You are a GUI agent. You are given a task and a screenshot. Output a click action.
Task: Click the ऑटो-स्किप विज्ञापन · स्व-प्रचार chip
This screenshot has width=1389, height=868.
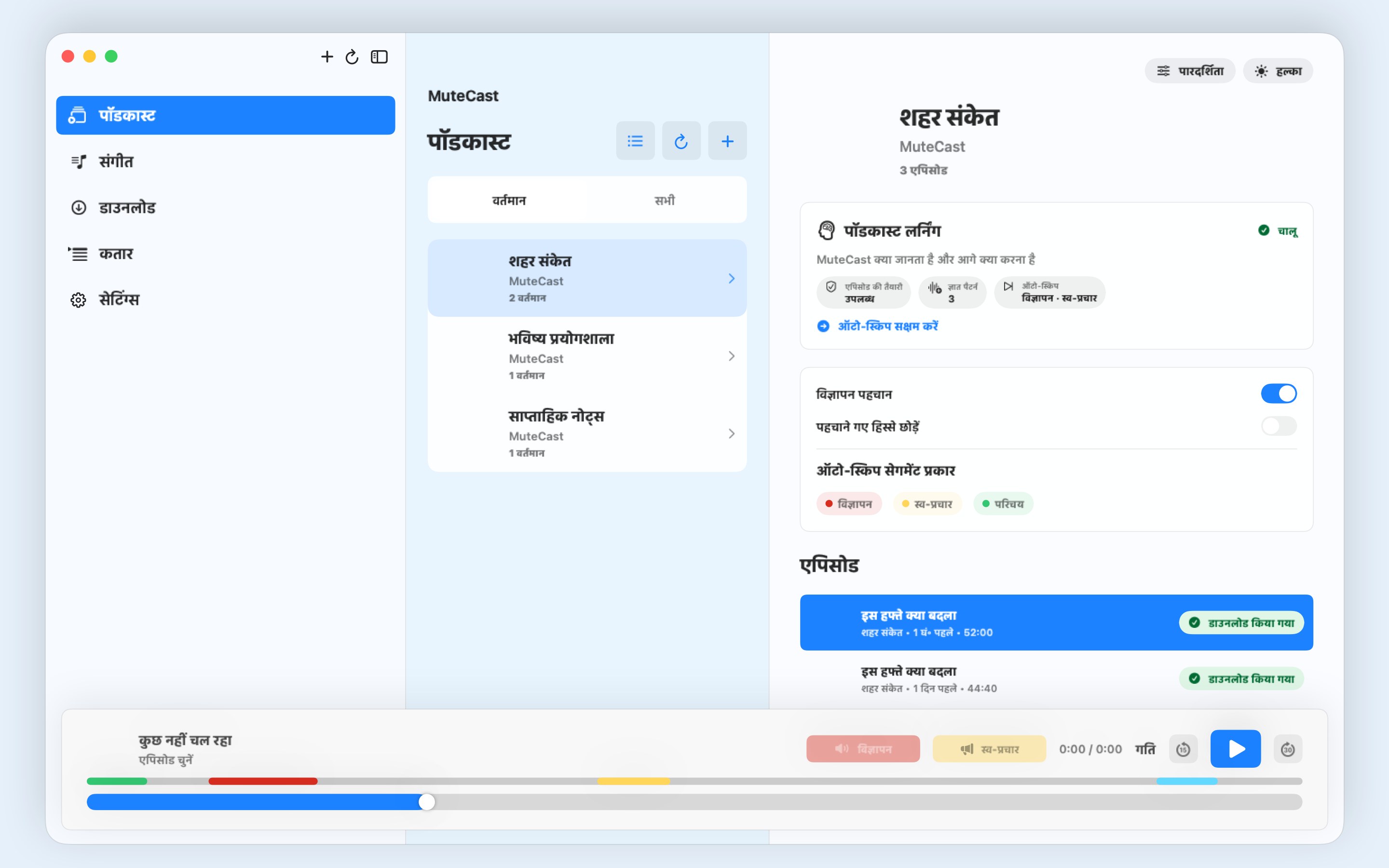[x=1050, y=292]
